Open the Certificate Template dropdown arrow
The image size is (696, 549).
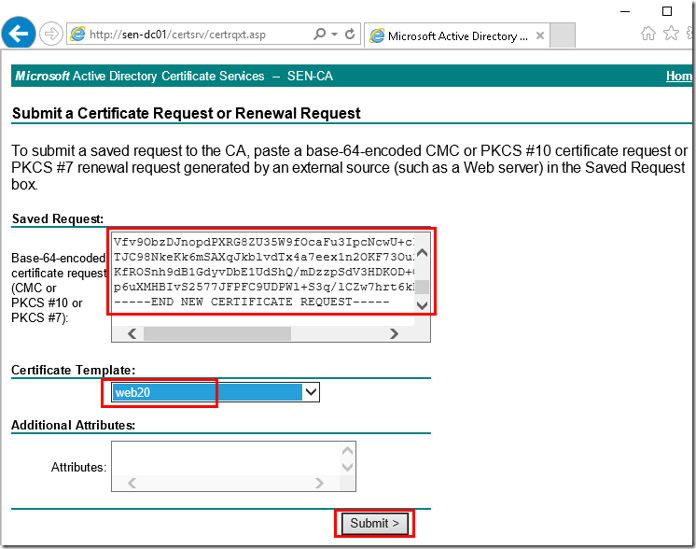pos(311,392)
